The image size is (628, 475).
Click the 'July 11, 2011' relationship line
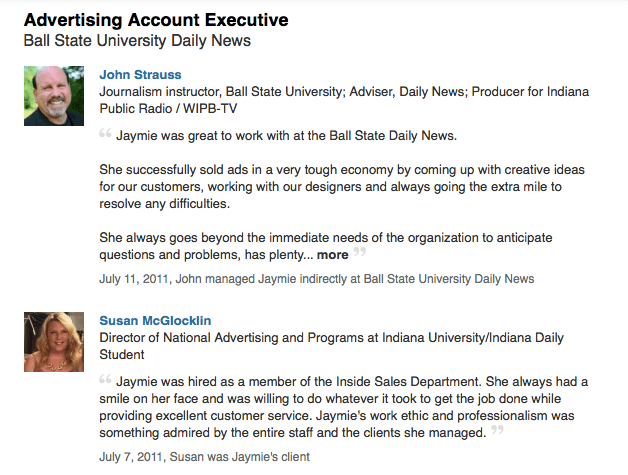click(x=316, y=279)
